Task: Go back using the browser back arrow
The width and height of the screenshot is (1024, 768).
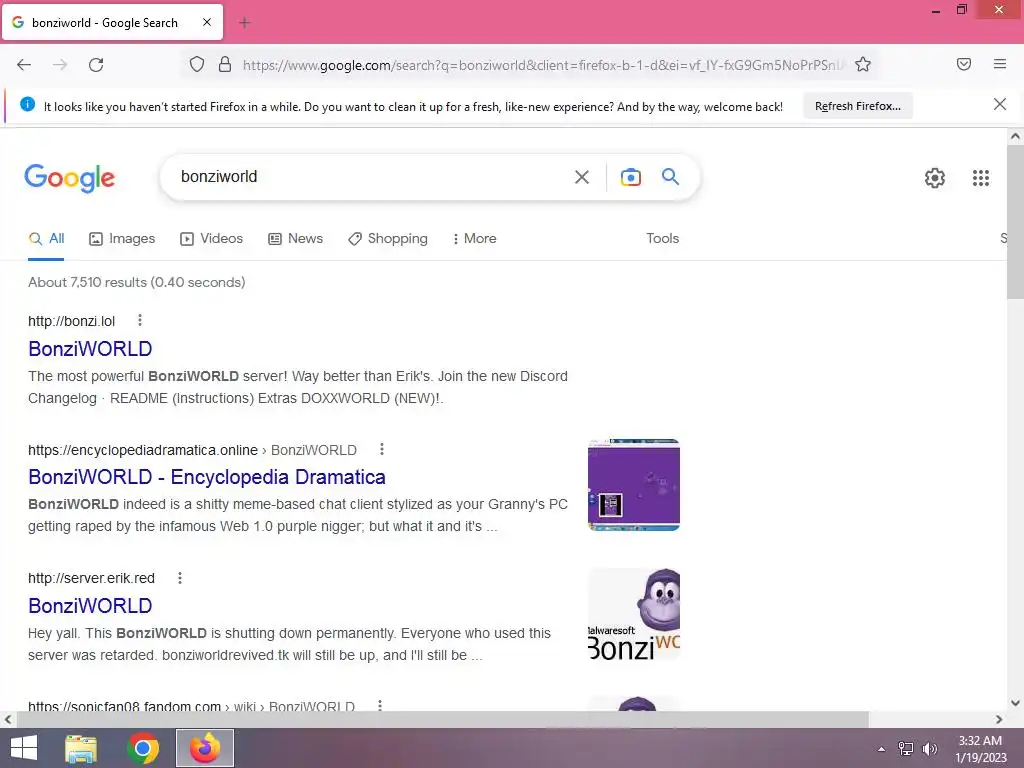Action: tap(24, 65)
